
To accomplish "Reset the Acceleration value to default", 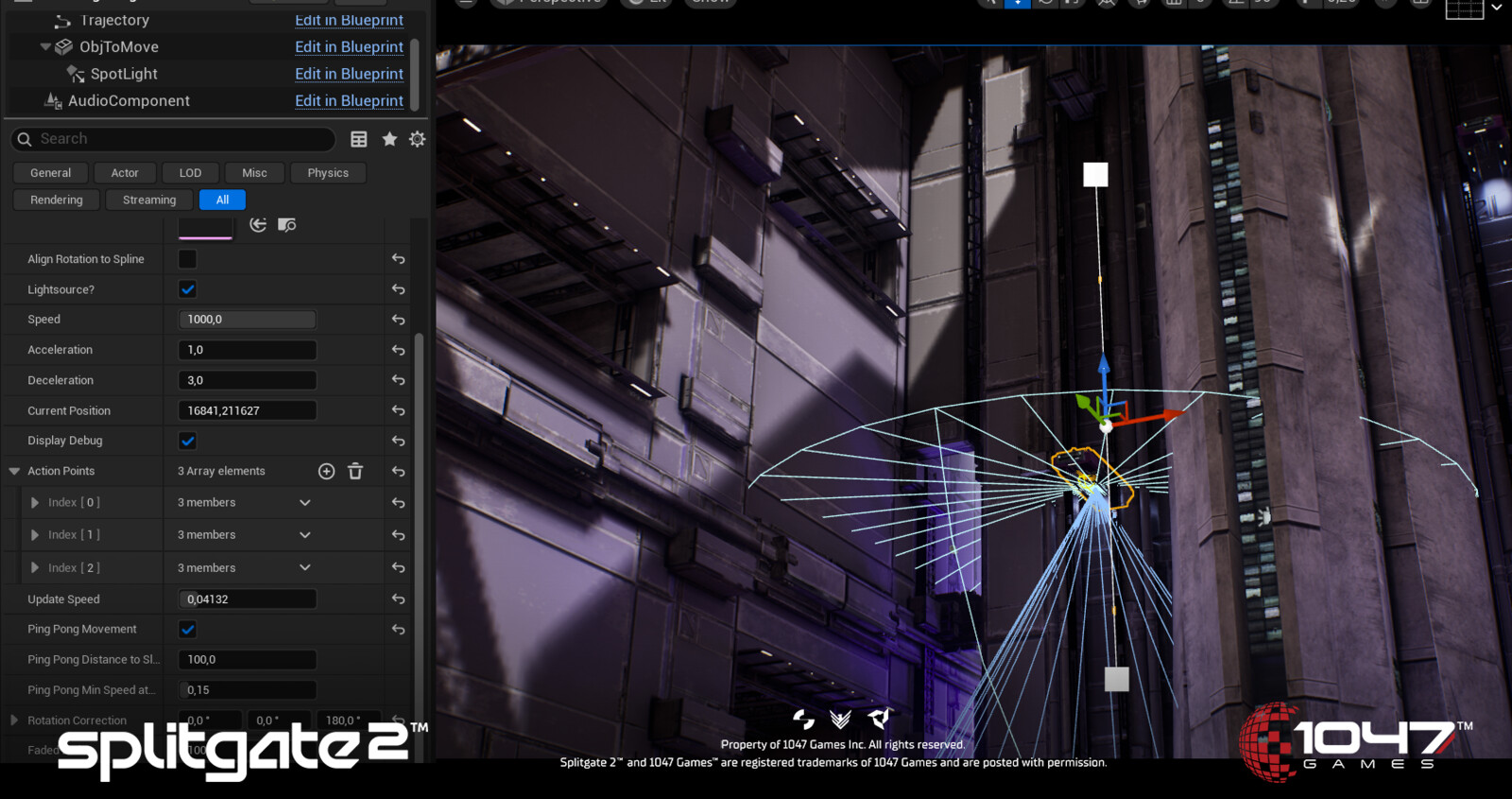I will click(399, 350).
